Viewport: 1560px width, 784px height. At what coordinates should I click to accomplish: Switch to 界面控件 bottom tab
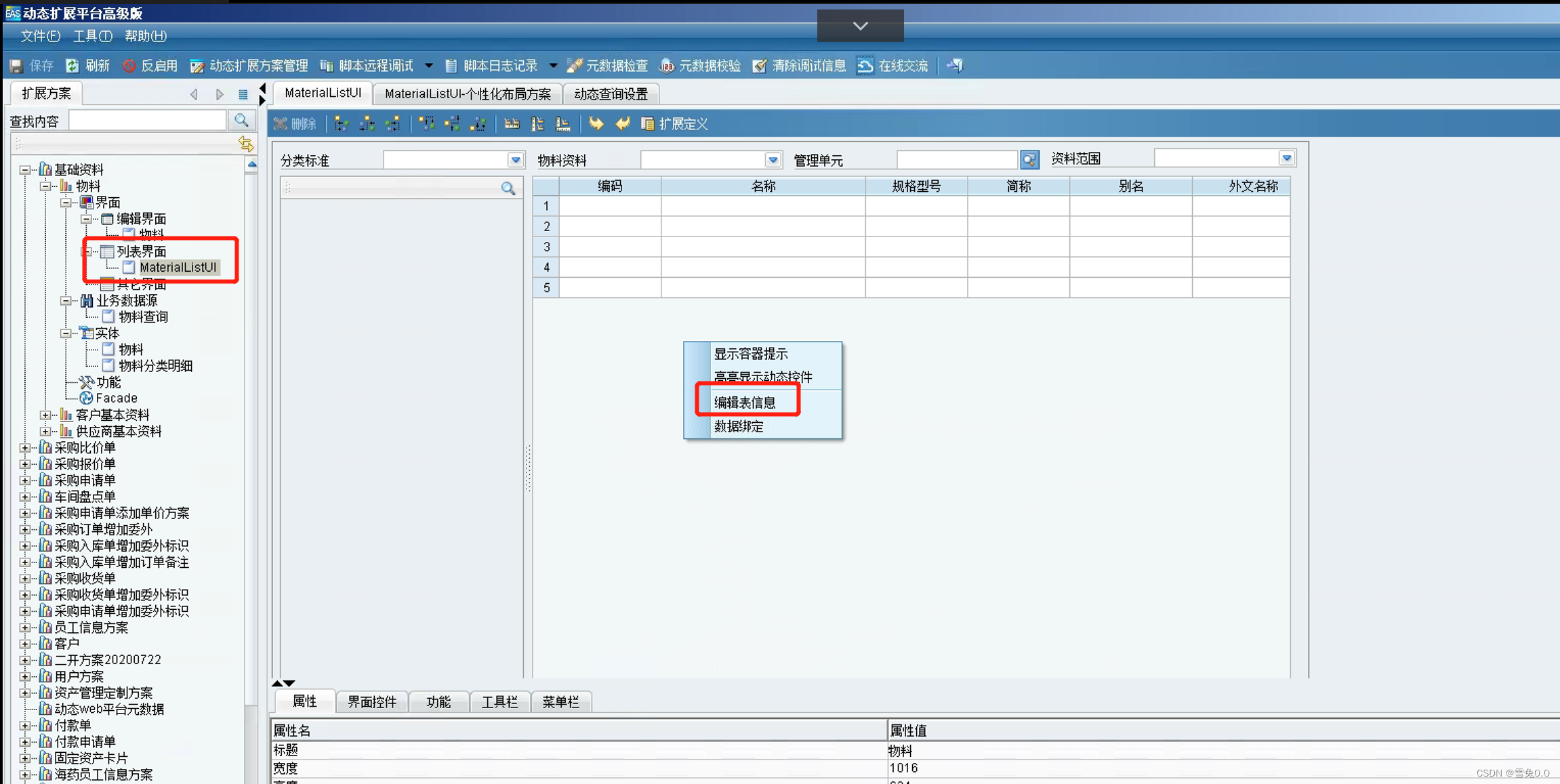pos(371,702)
